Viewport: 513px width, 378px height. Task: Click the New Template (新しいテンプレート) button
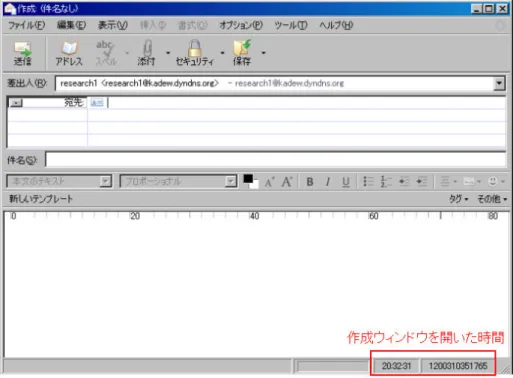[x=41, y=199]
